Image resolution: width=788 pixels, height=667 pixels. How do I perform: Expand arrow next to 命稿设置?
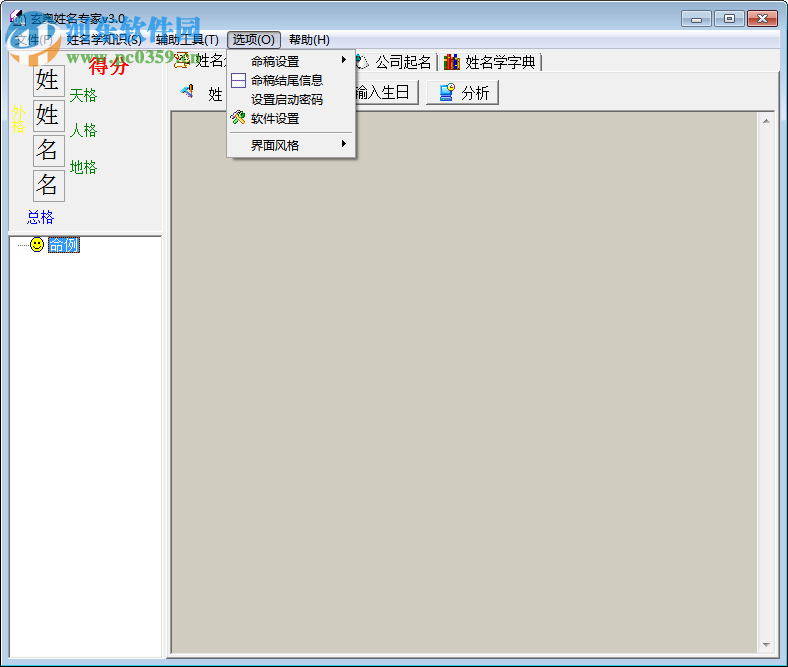pyautogui.click(x=344, y=60)
